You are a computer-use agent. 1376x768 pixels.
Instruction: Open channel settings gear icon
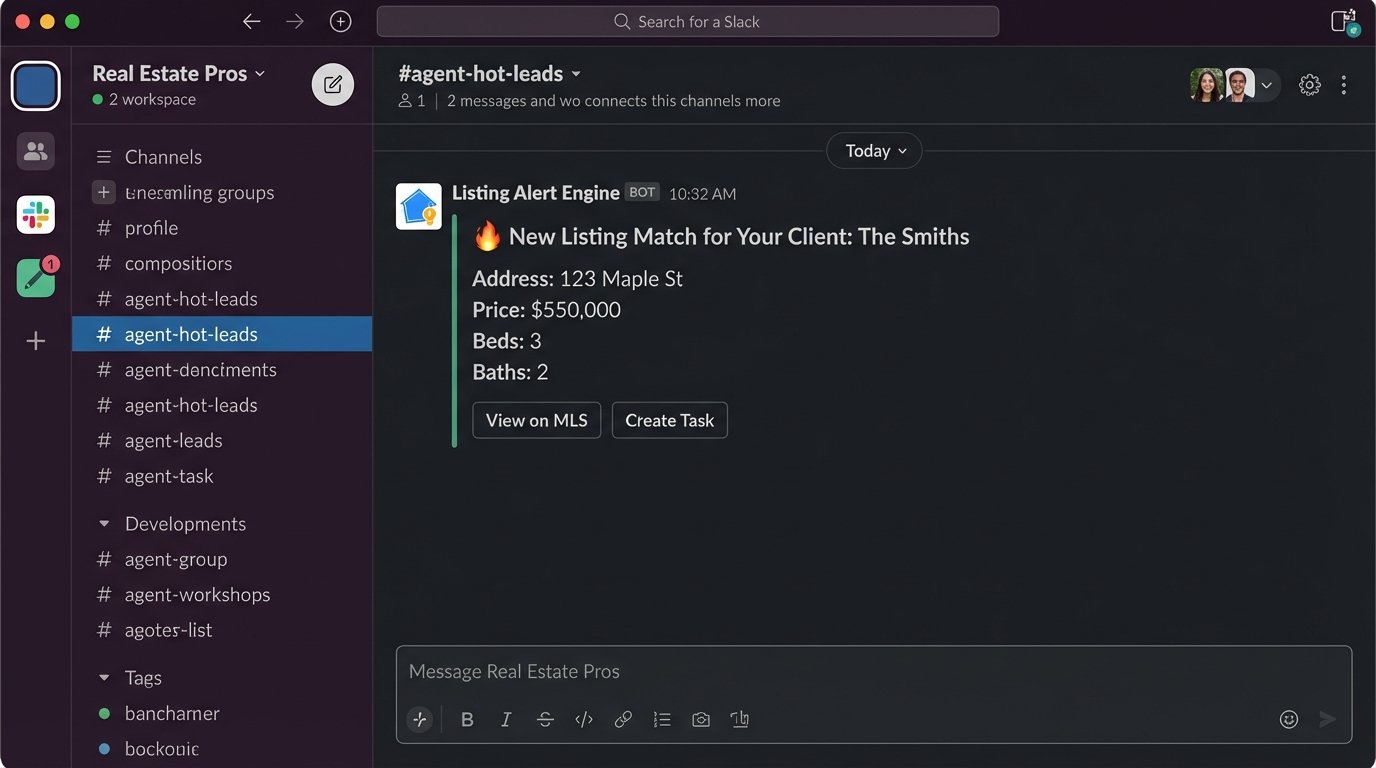[1309, 85]
